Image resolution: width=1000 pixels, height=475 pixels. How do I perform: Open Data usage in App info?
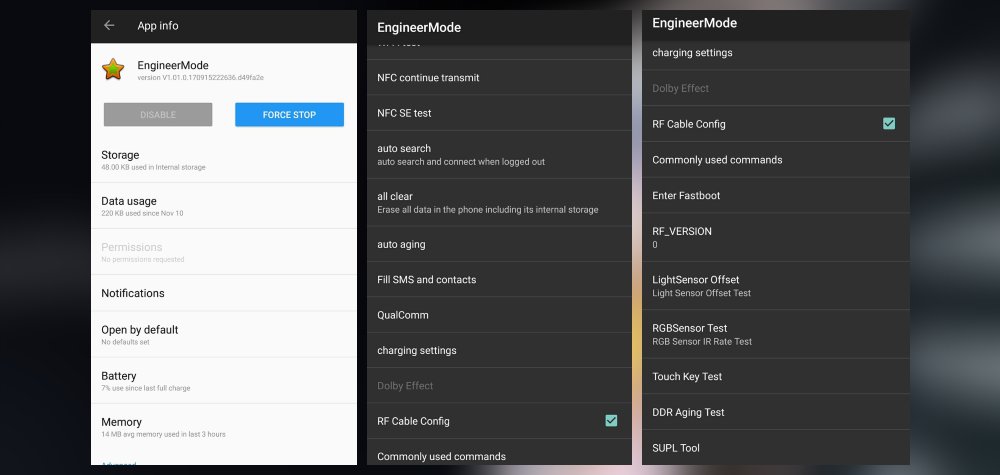[224, 206]
